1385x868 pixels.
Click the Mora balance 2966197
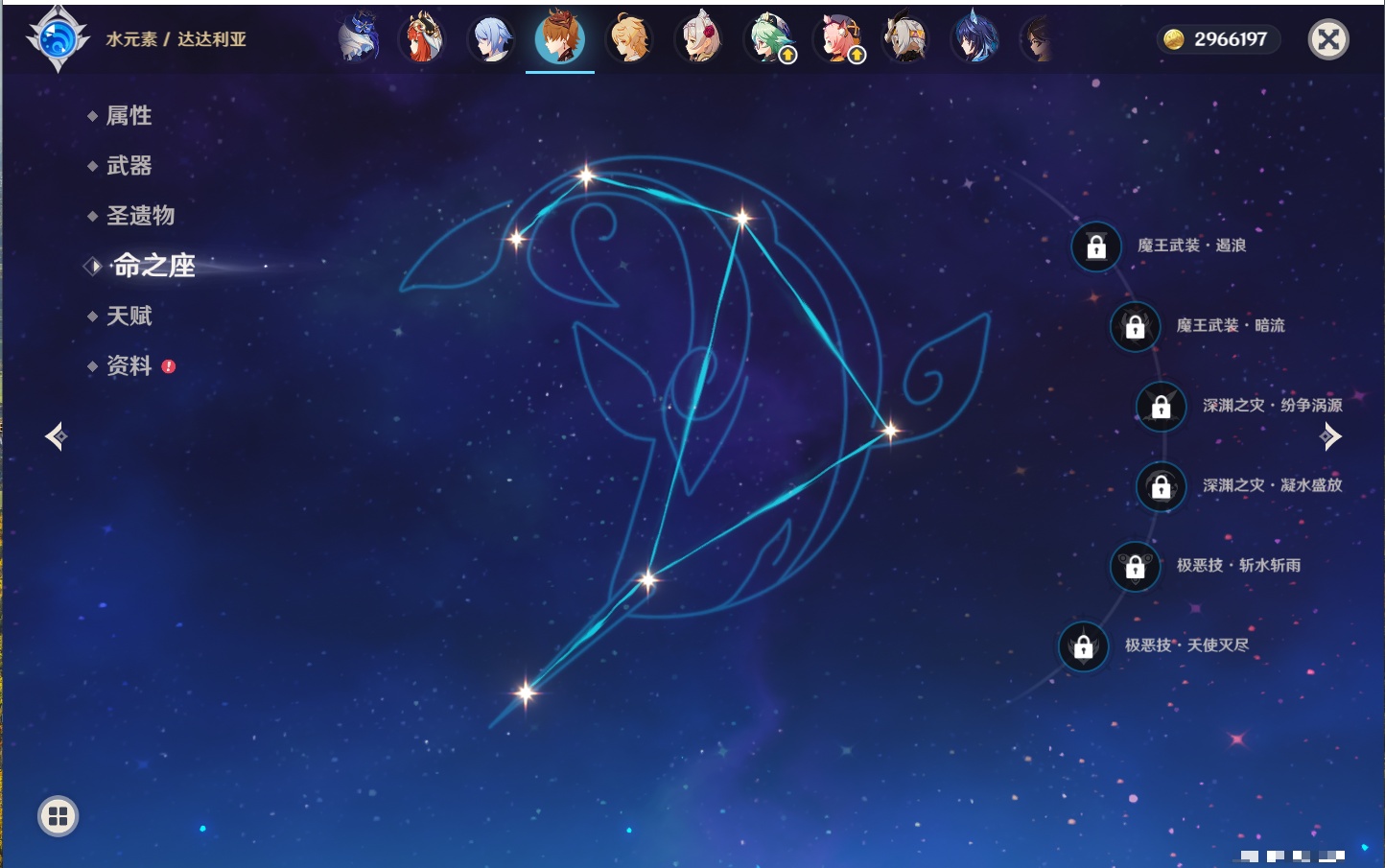(1218, 39)
